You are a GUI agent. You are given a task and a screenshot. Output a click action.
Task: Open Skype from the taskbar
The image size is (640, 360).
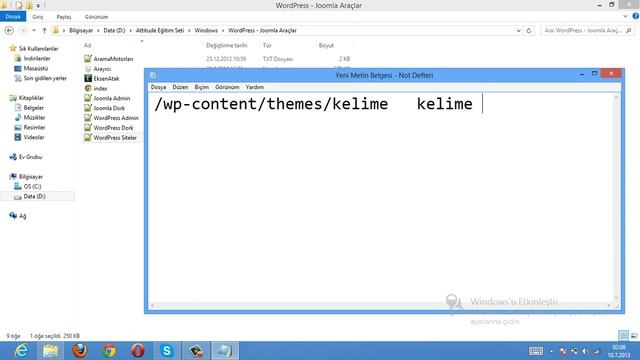[x=167, y=351]
